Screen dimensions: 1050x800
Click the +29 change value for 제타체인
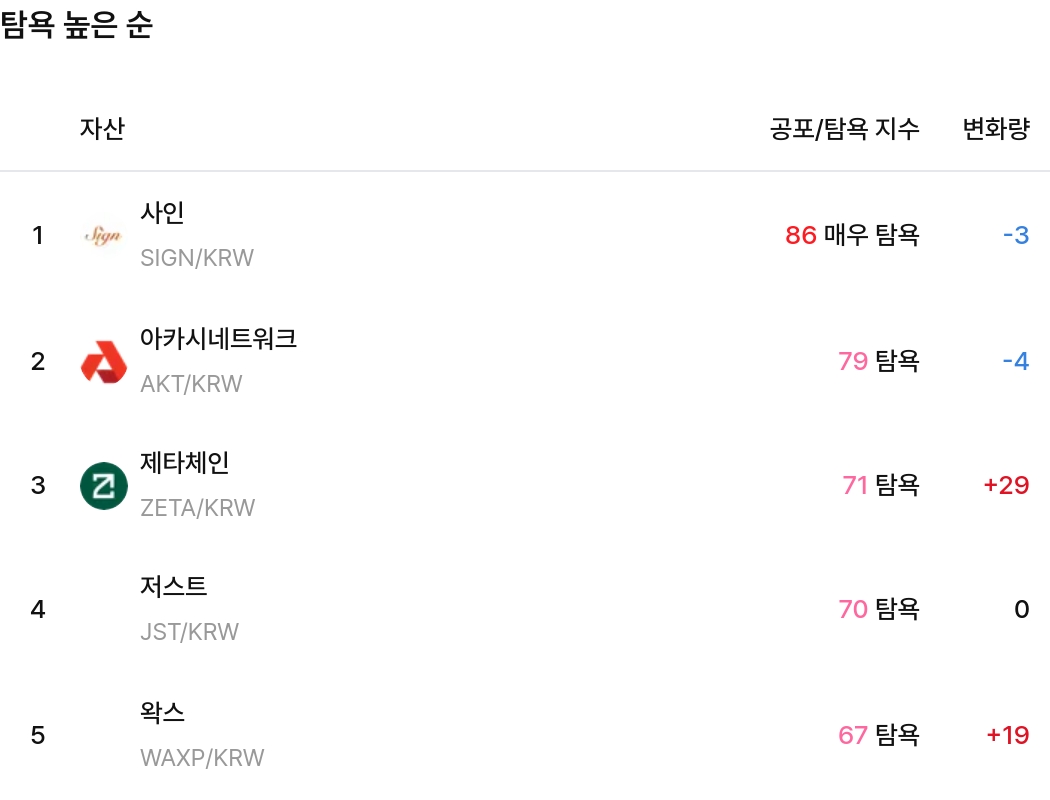[x=1007, y=486]
